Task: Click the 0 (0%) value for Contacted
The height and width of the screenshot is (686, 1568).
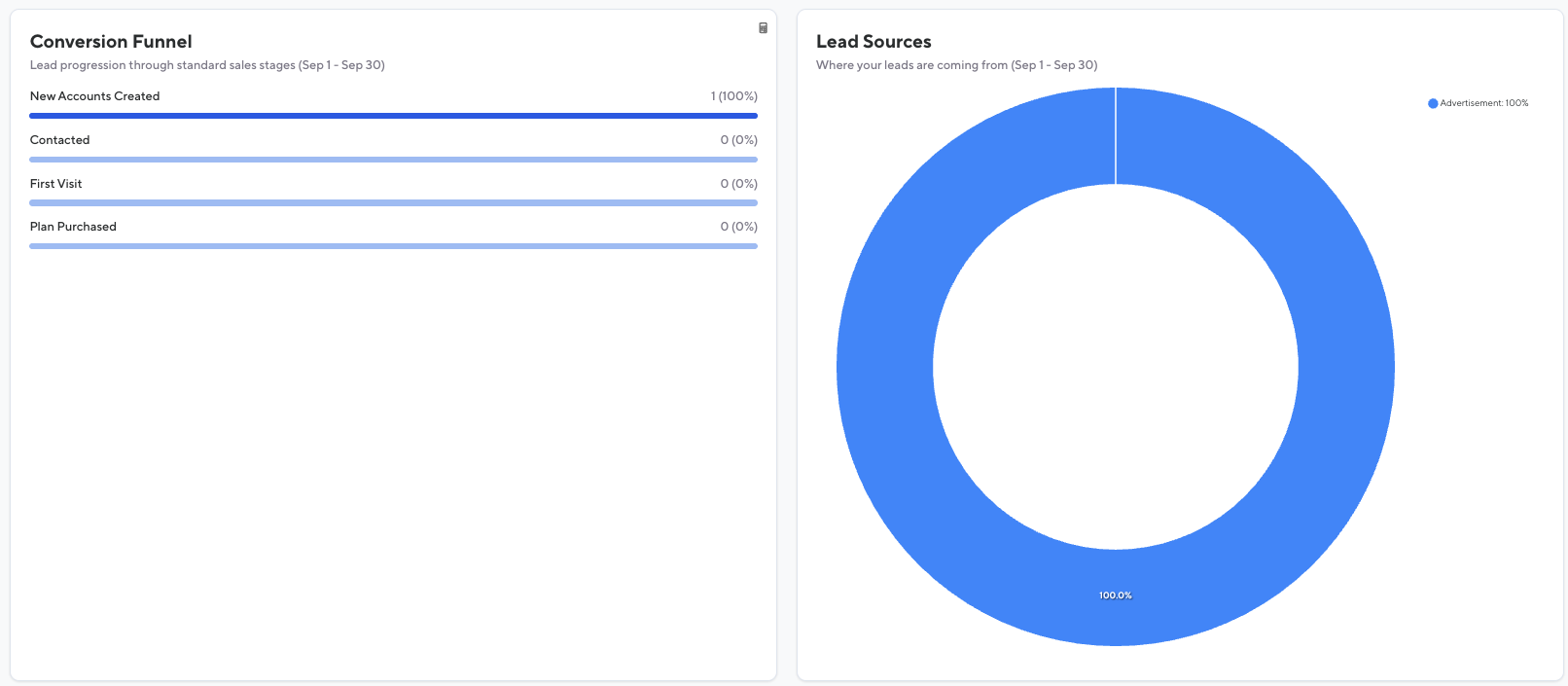Action: click(x=738, y=140)
